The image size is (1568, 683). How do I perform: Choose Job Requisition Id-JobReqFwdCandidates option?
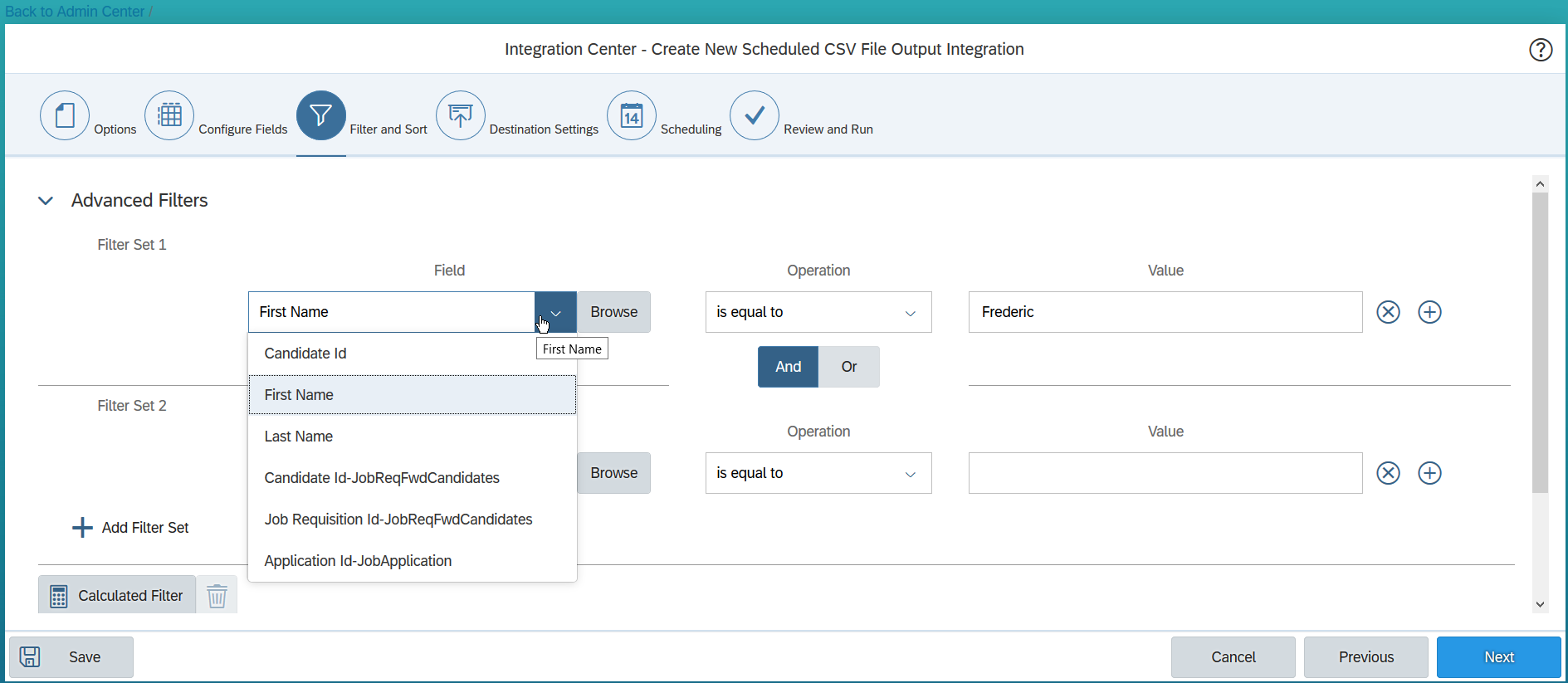coord(413,520)
